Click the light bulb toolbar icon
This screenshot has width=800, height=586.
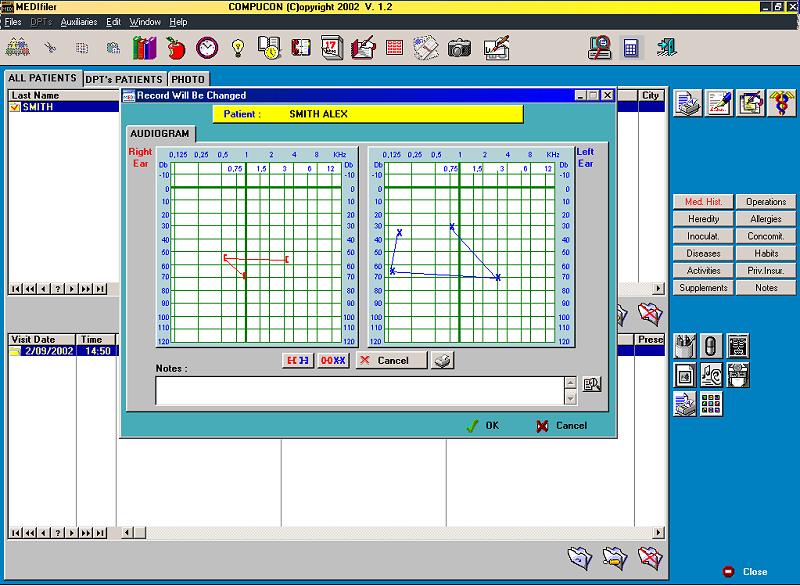pos(238,48)
